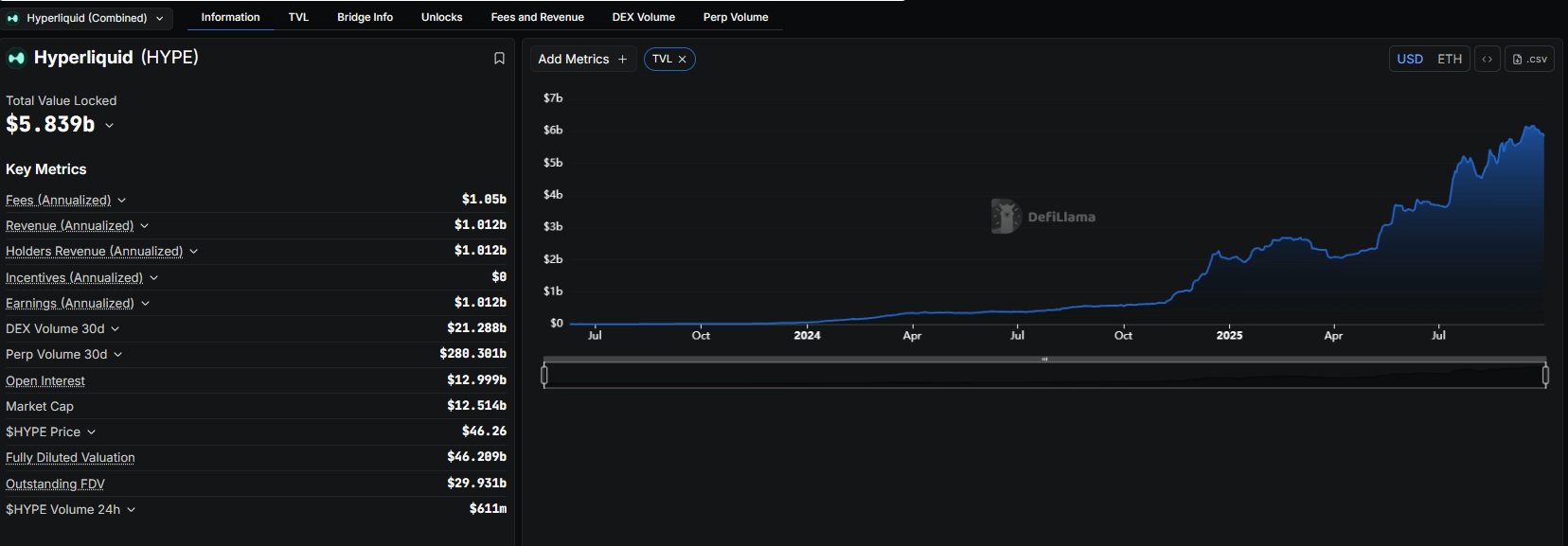Viewport: 1568px width, 546px height.
Task: Click the center grip of range slider
Action: (x=1044, y=360)
